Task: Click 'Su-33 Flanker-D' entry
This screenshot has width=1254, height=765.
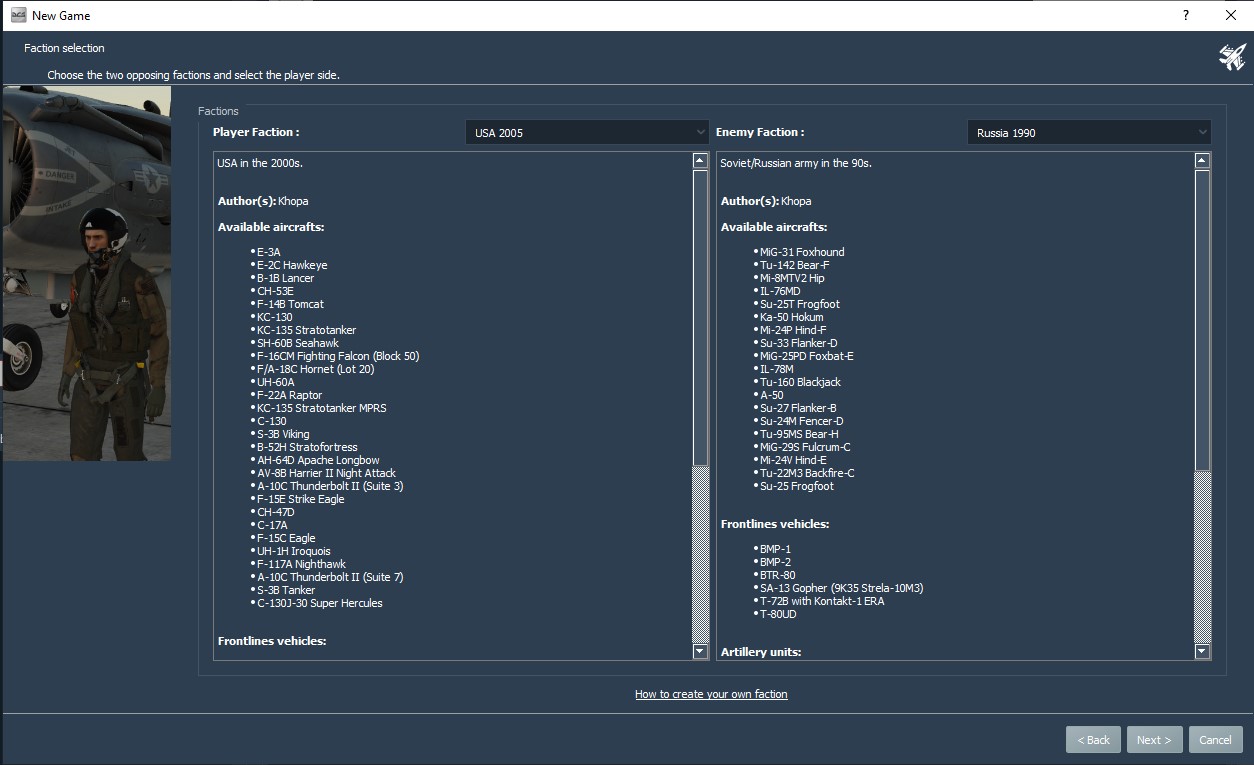Action: 799,343
